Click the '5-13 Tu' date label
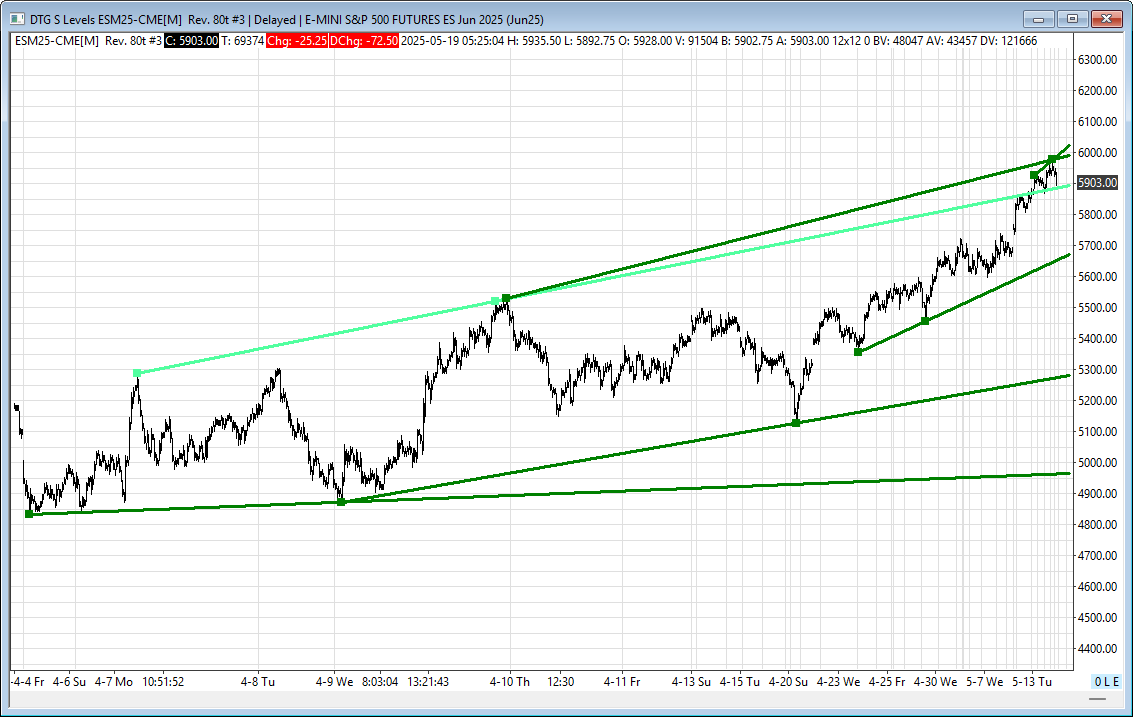The image size is (1133, 717). point(1032,682)
